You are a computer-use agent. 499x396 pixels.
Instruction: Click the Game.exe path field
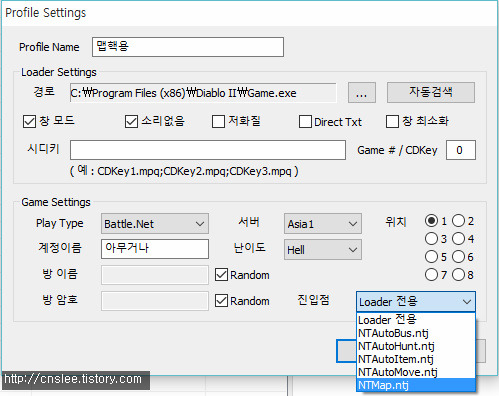pos(203,93)
